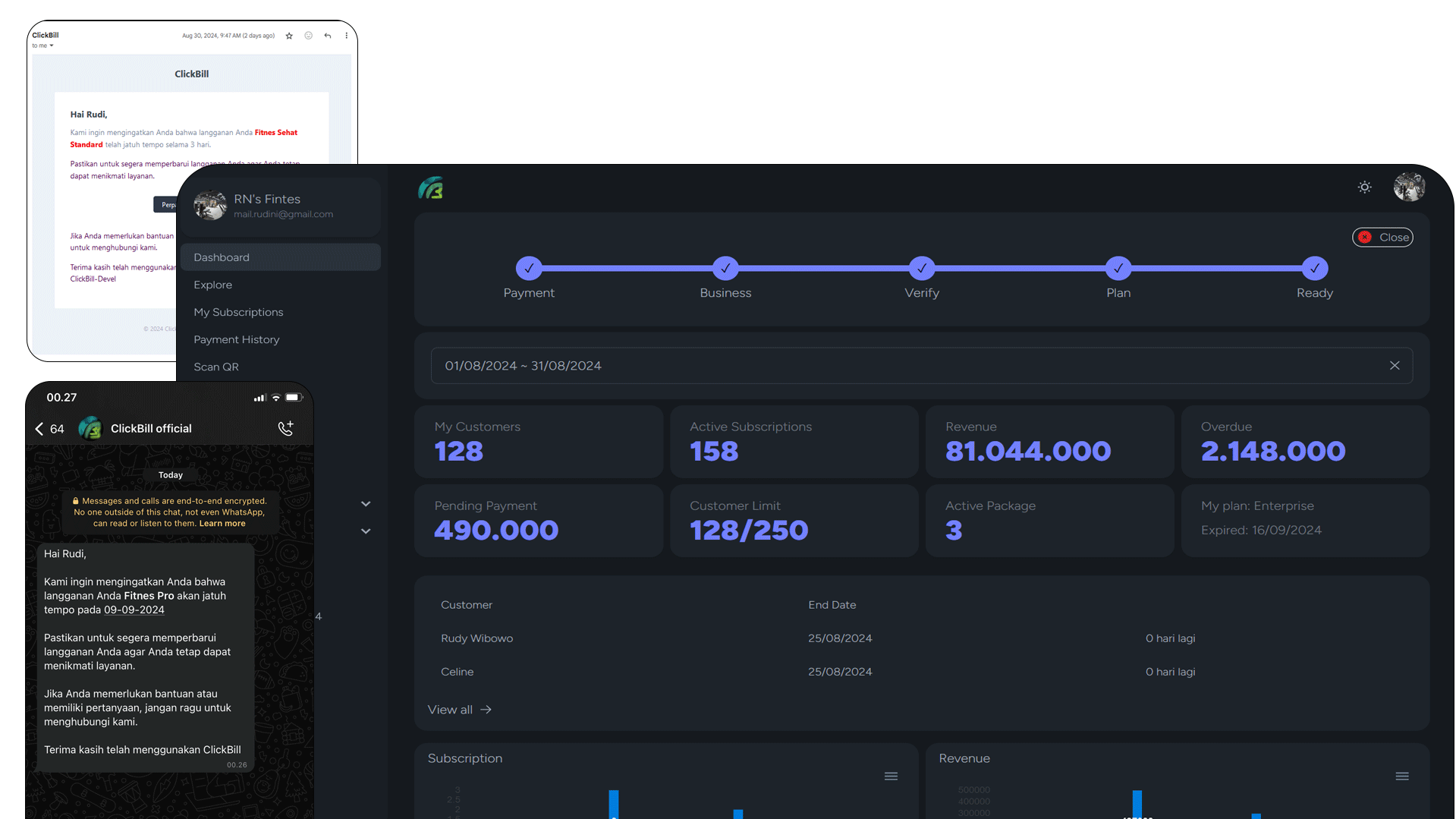Screen dimensions: 1456x819
Task: Click the Payment step checkmark
Action: (529, 268)
